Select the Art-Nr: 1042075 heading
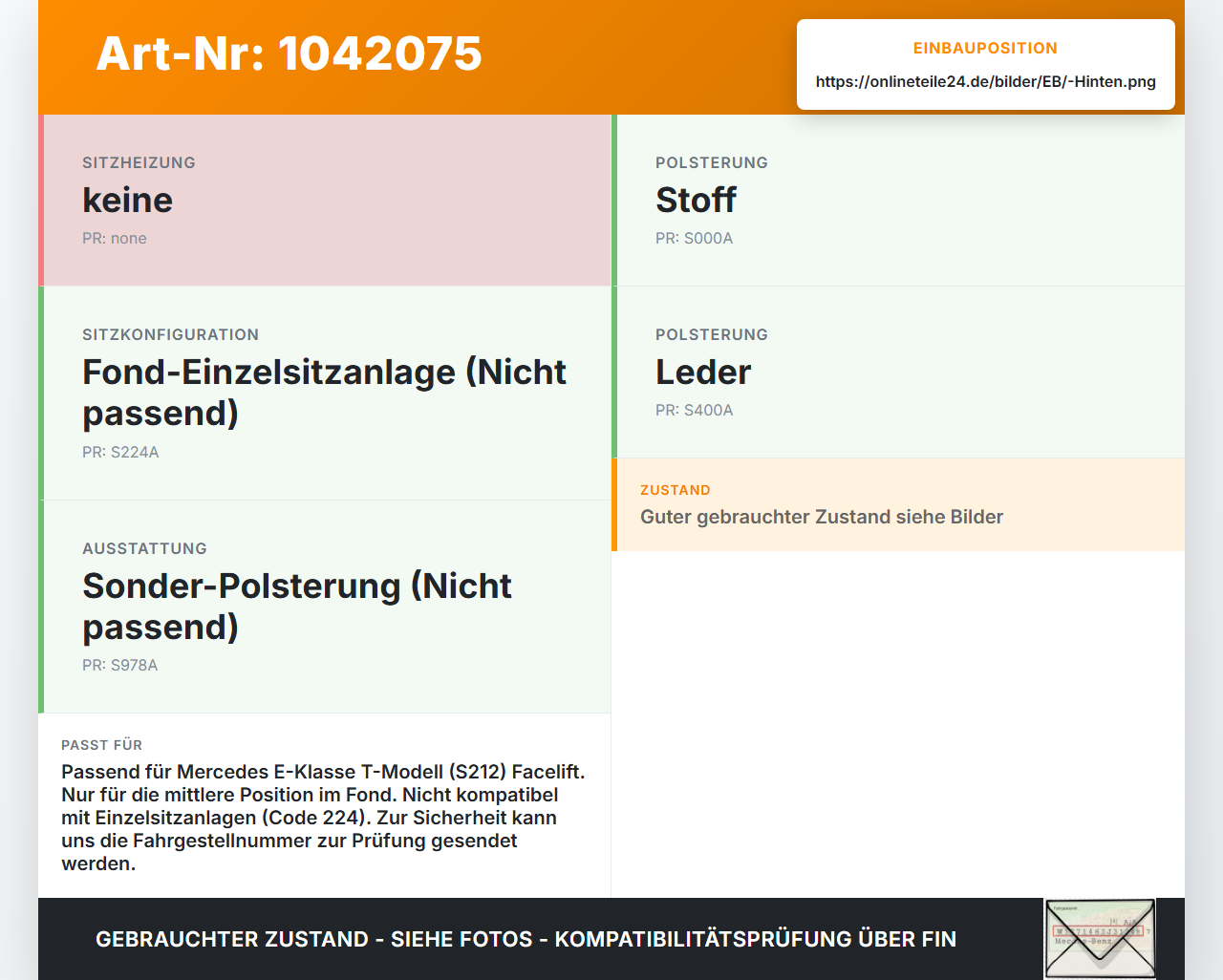Viewport: 1223px width, 980px height. [289, 53]
